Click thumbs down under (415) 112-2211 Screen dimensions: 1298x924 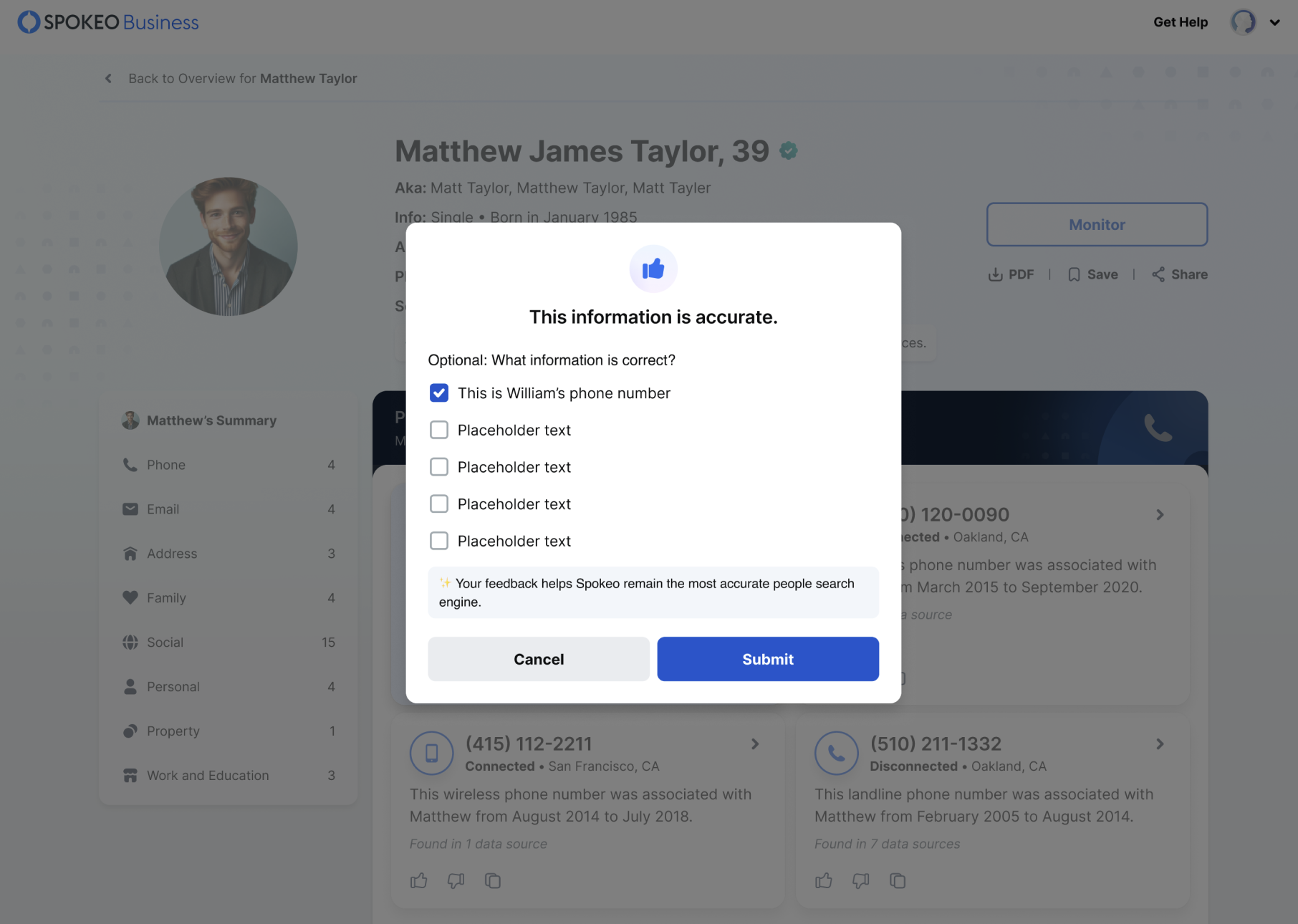pos(456,880)
